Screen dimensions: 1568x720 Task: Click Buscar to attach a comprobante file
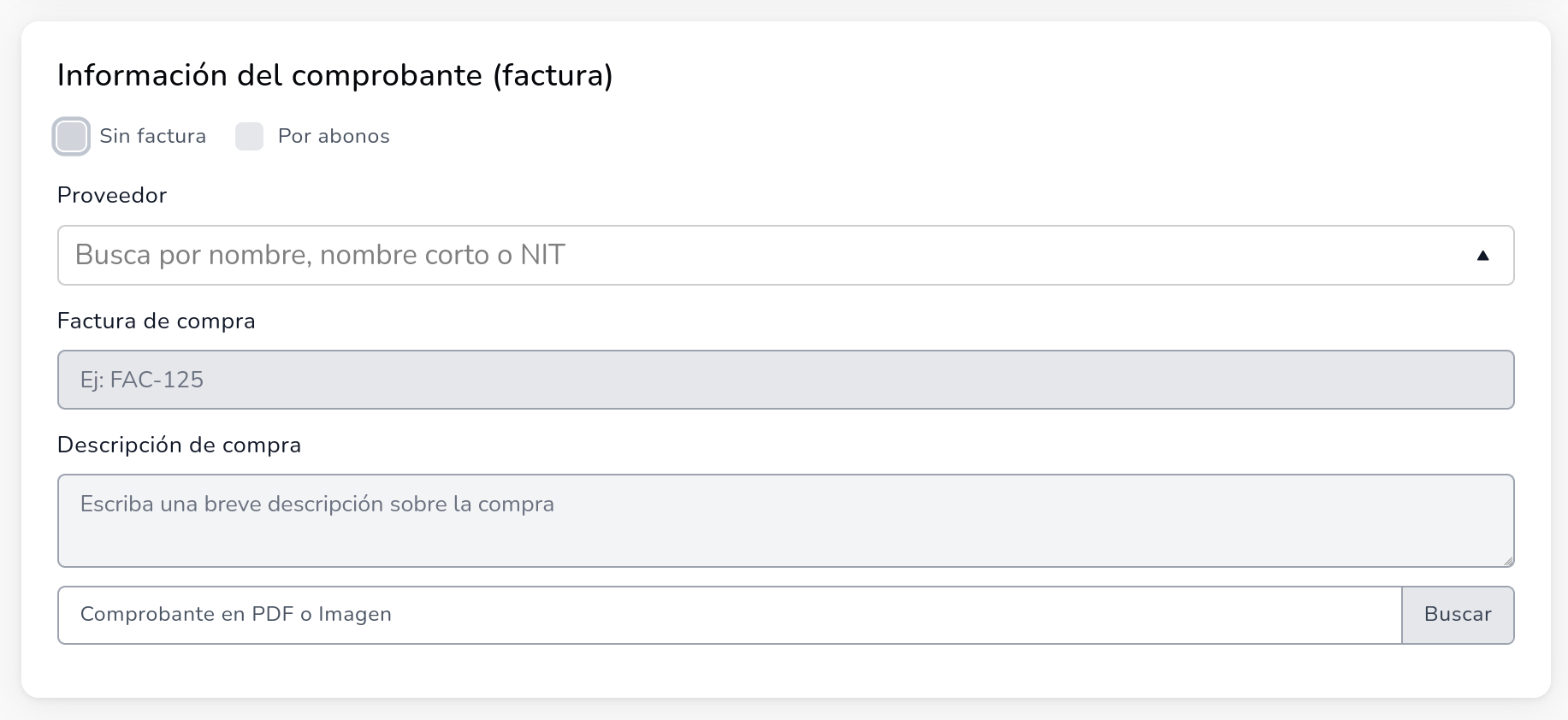pos(1458,615)
